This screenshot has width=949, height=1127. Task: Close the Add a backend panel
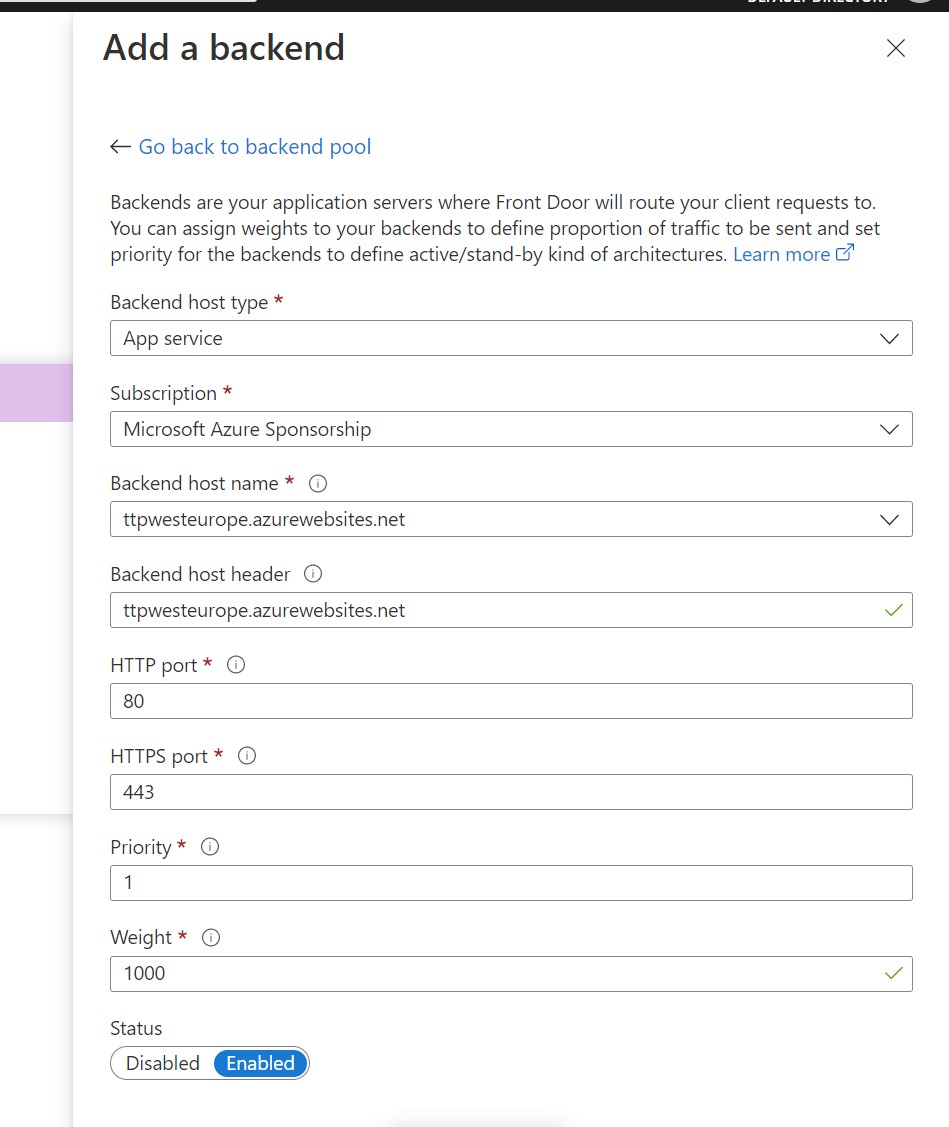[896, 48]
